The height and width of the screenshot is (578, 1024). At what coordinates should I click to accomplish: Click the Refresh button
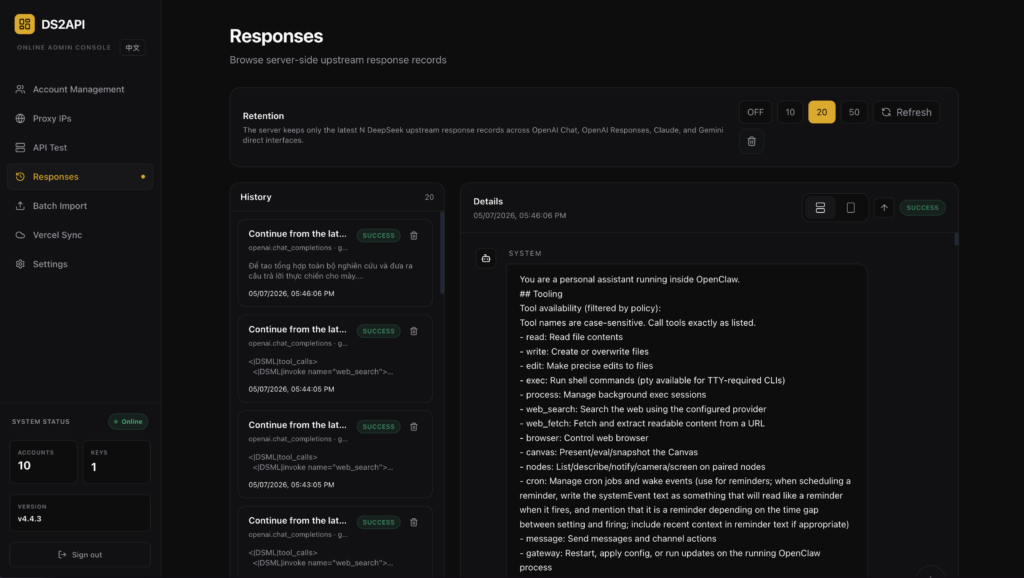coord(906,112)
